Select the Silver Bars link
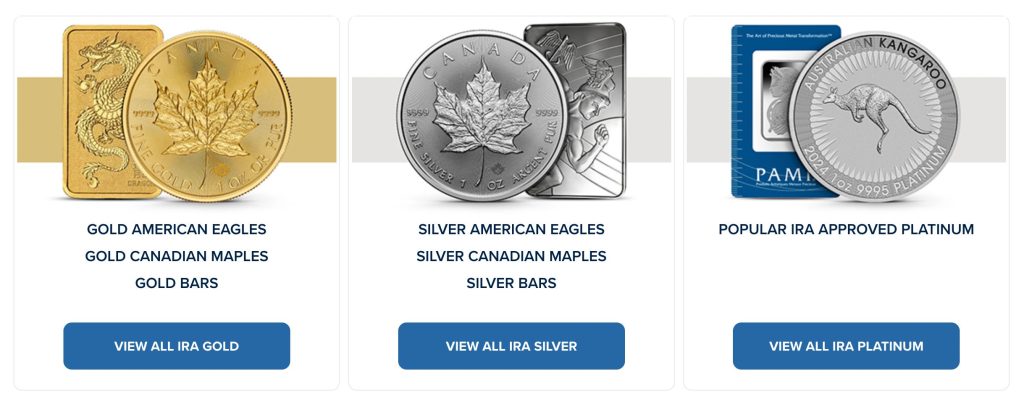The width and height of the screenshot is (1024, 407). click(x=511, y=283)
